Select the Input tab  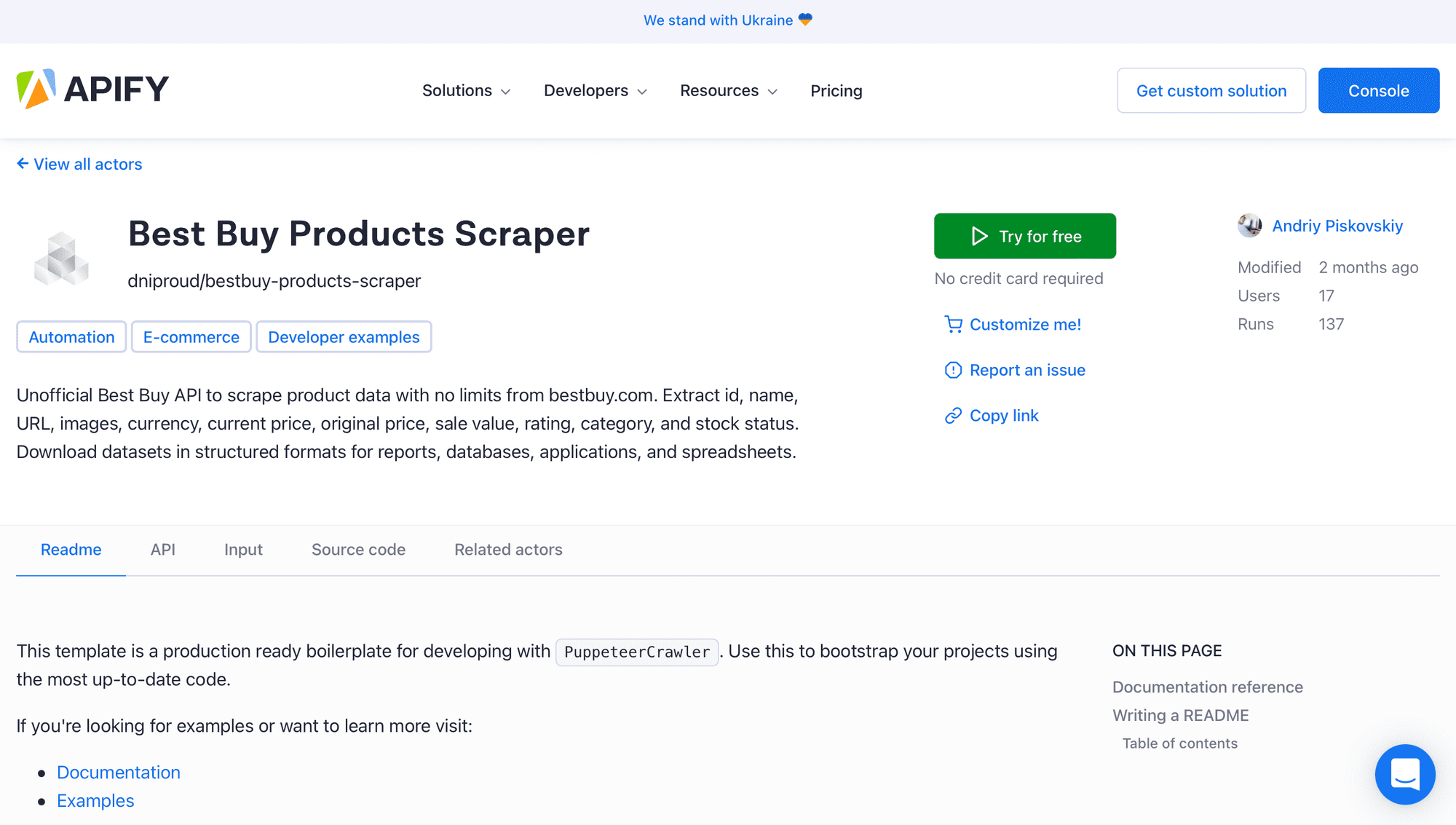click(x=243, y=549)
